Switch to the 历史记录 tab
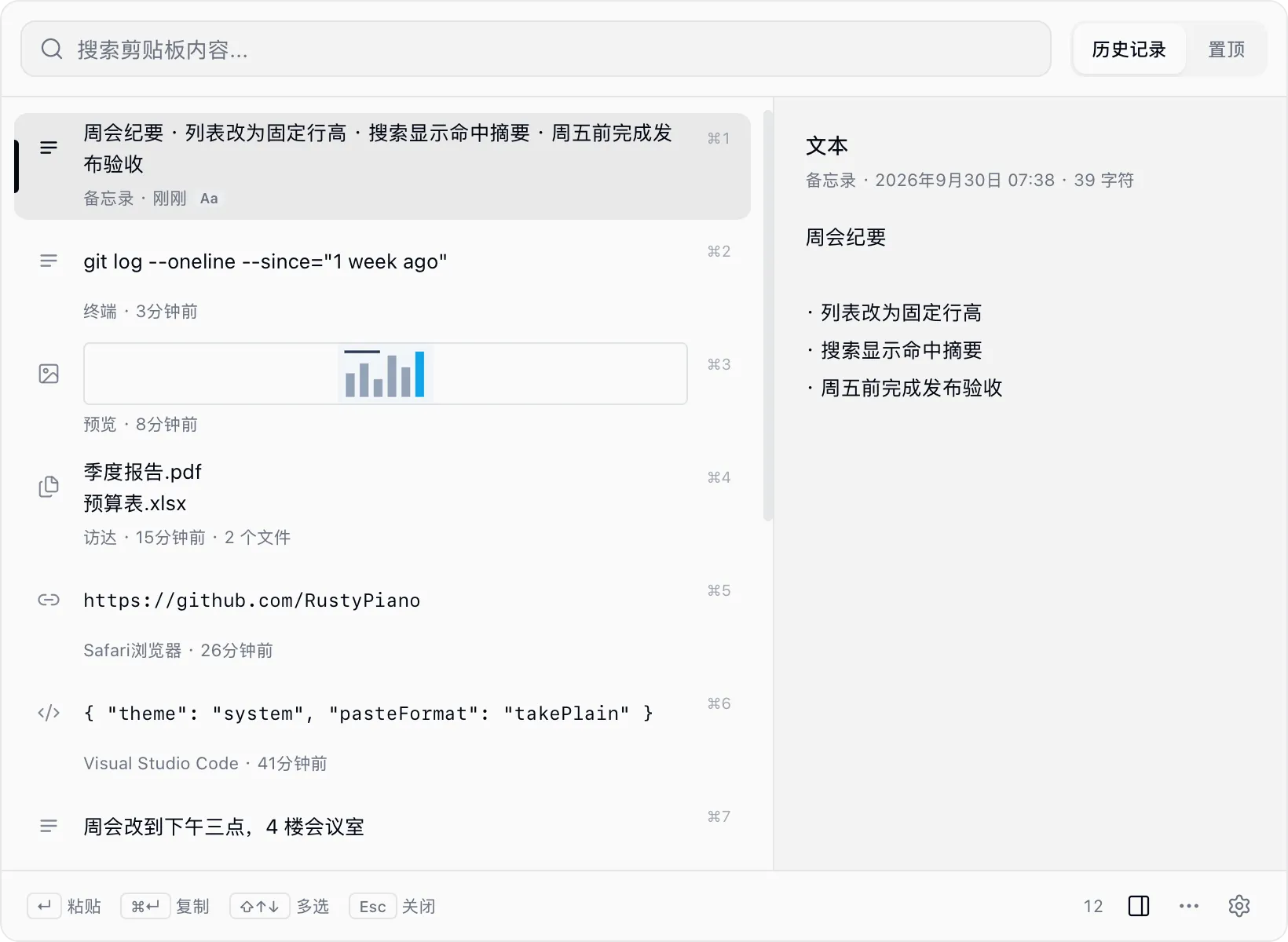Viewport: 1288px width, 942px height. click(1129, 49)
